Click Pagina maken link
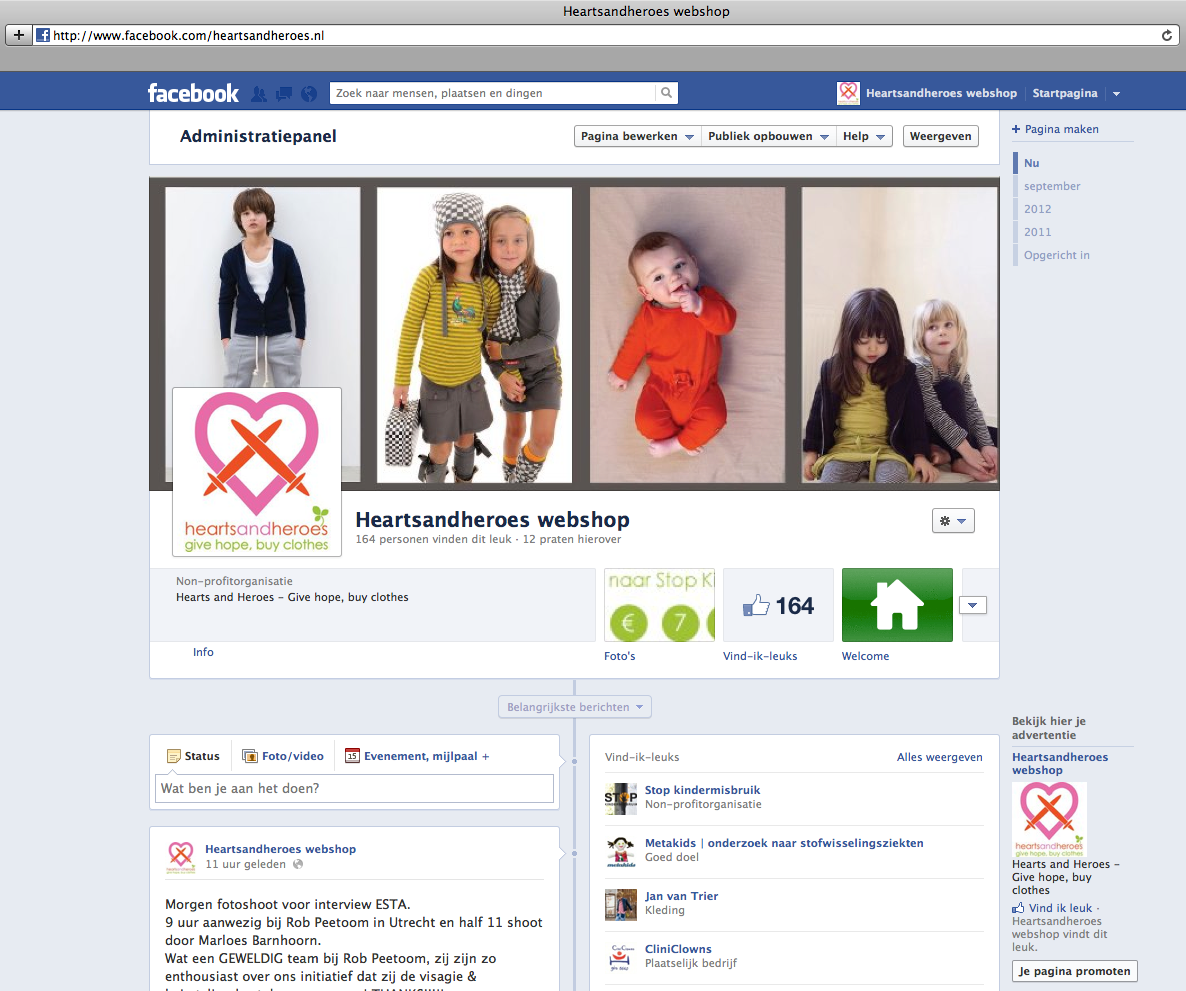The height and width of the screenshot is (991, 1186). (1062, 129)
